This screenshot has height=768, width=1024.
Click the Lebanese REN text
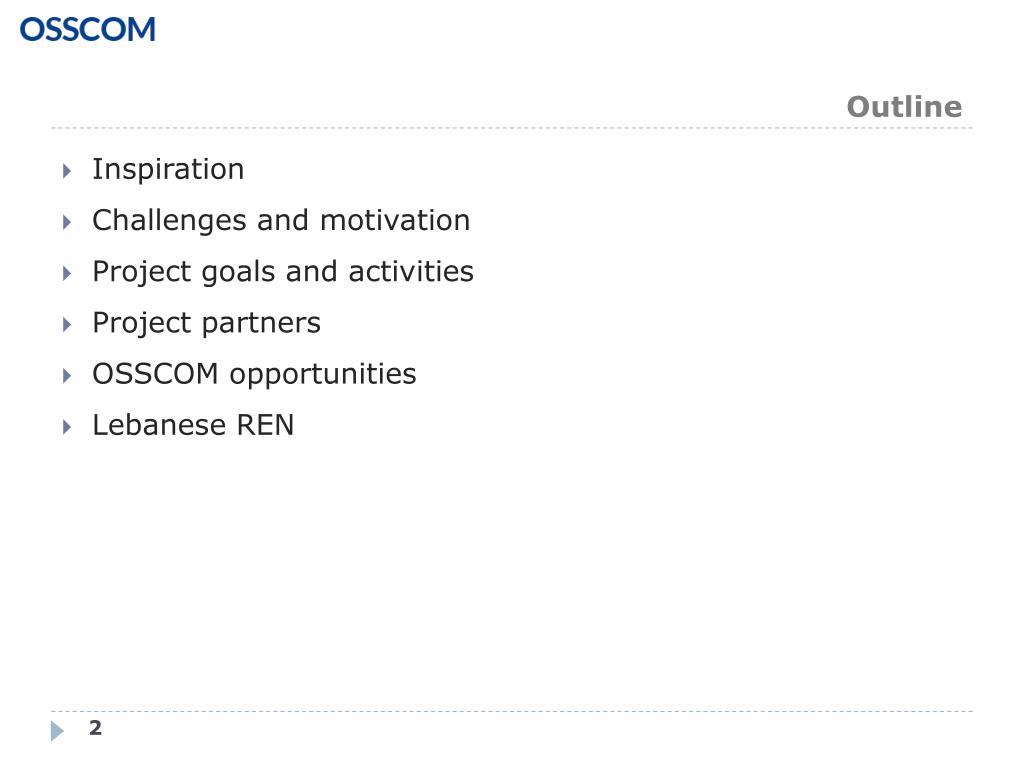point(193,425)
